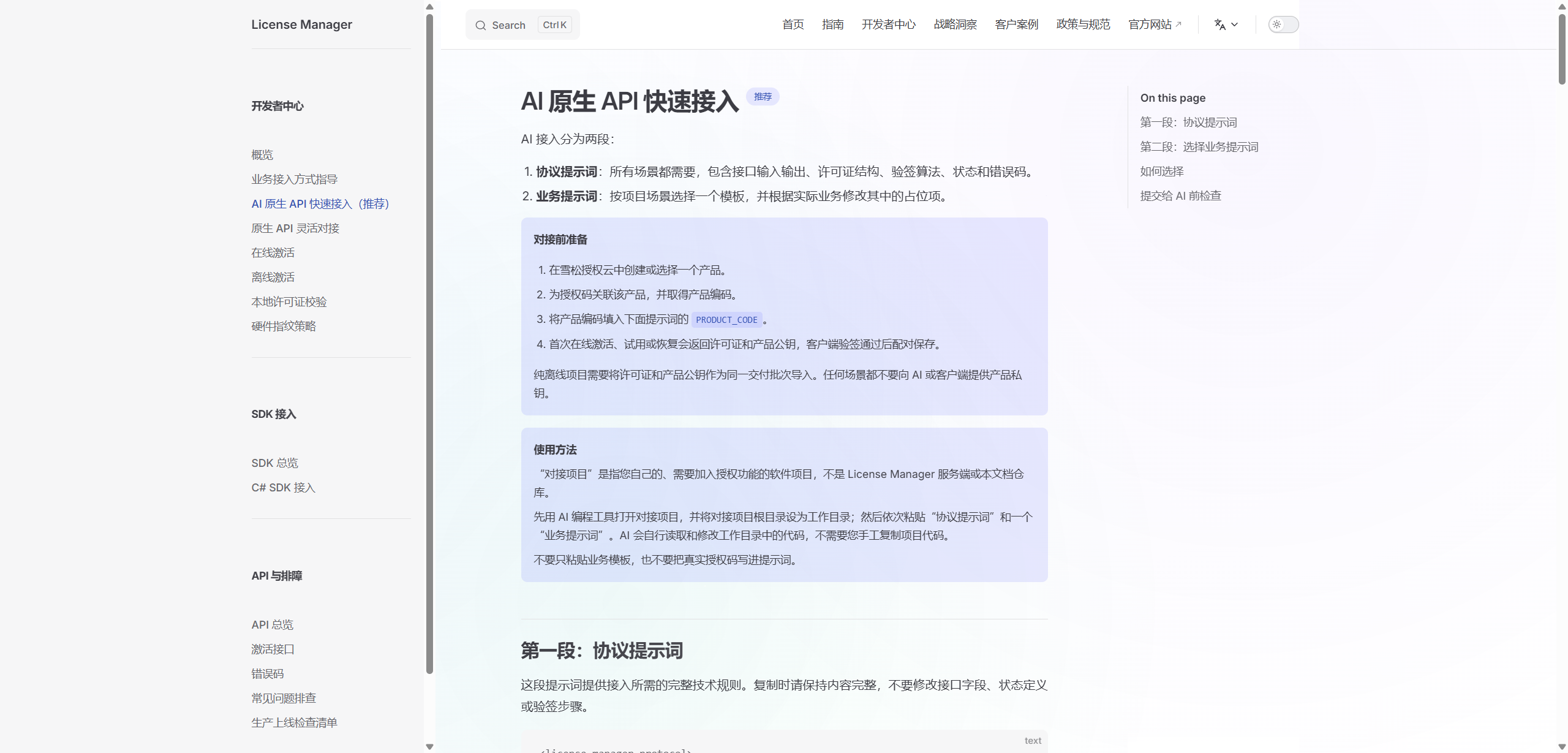Image resolution: width=1568 pixels, height=753 pixels.
Task: Go to 激活接口 page
Action: click(x=273, y=649)
